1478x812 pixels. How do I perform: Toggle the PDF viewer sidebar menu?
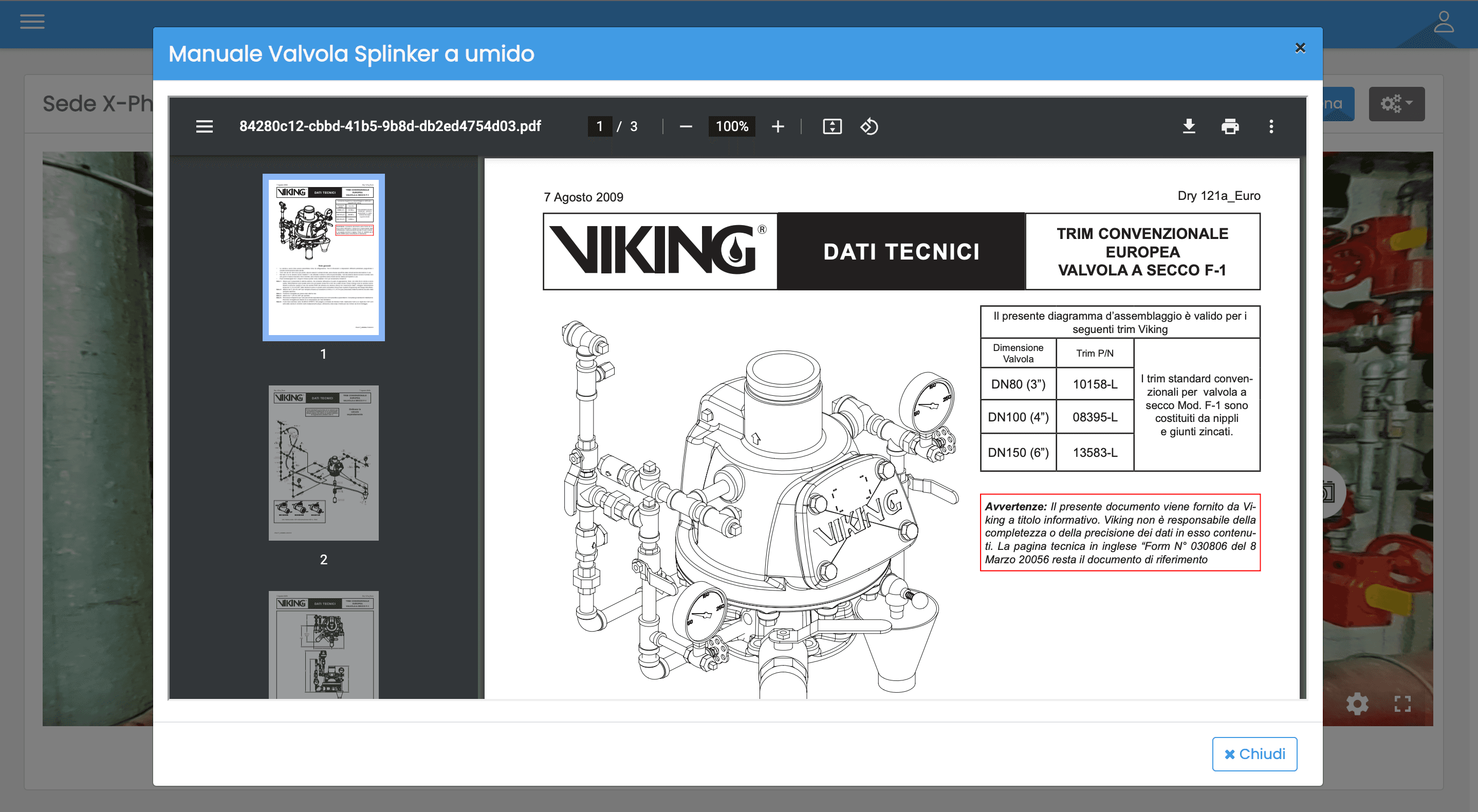click(204, 126)
